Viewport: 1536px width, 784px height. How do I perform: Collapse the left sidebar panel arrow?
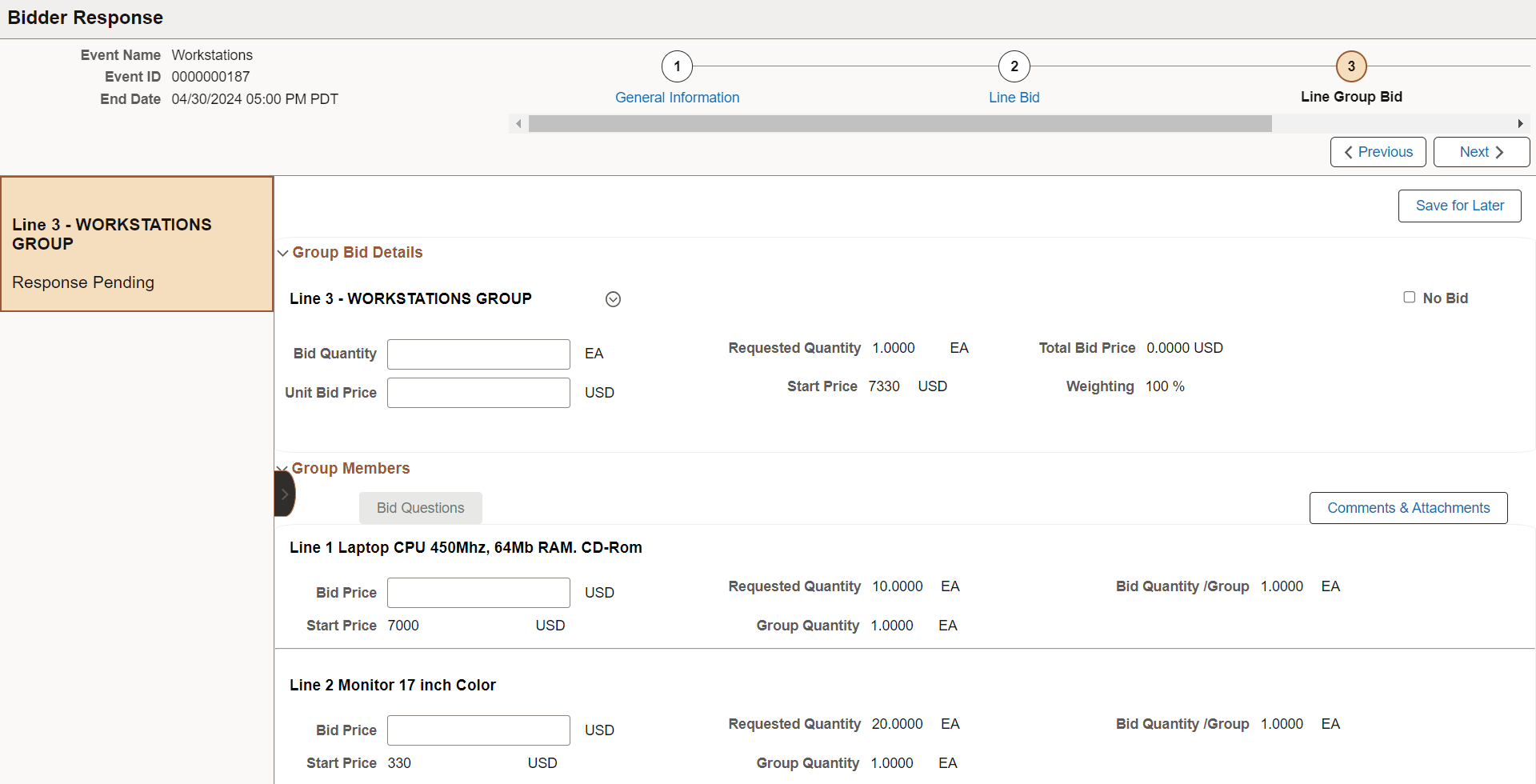pyautogui.click(x=285, y=494)
